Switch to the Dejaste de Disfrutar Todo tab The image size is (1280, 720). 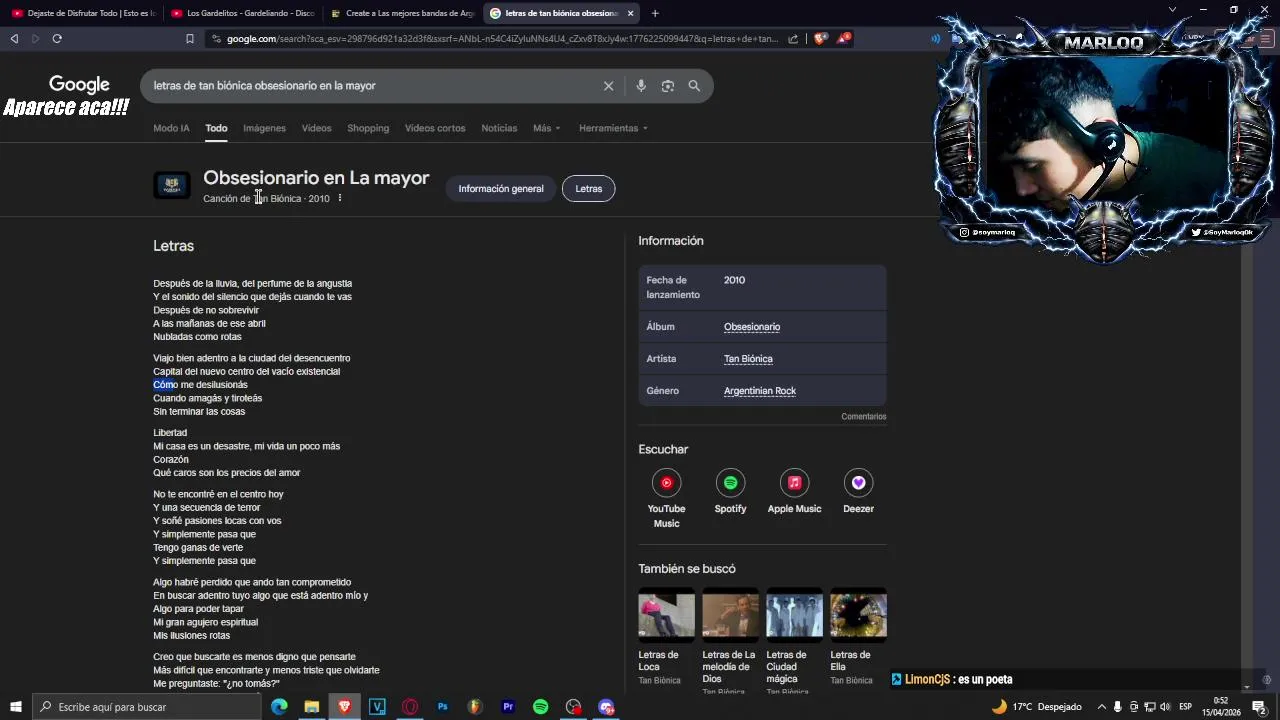pos(83,13)
